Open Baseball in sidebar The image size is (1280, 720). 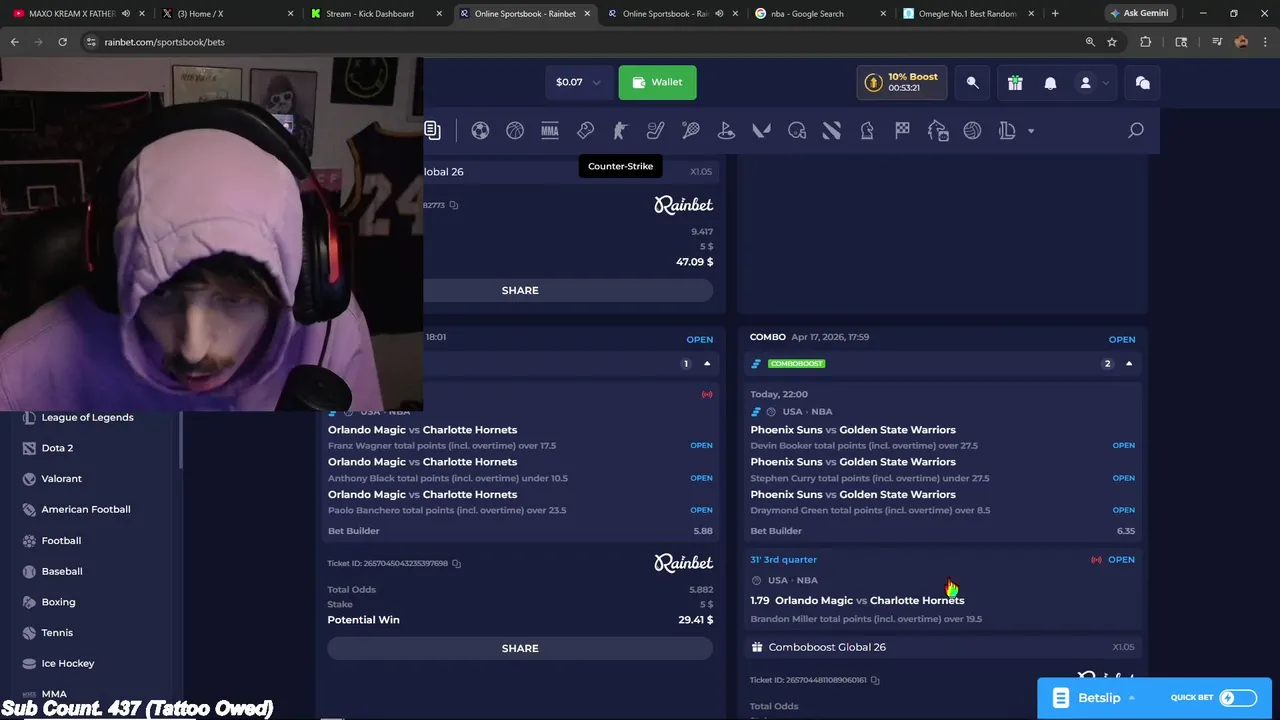[62, 571]
